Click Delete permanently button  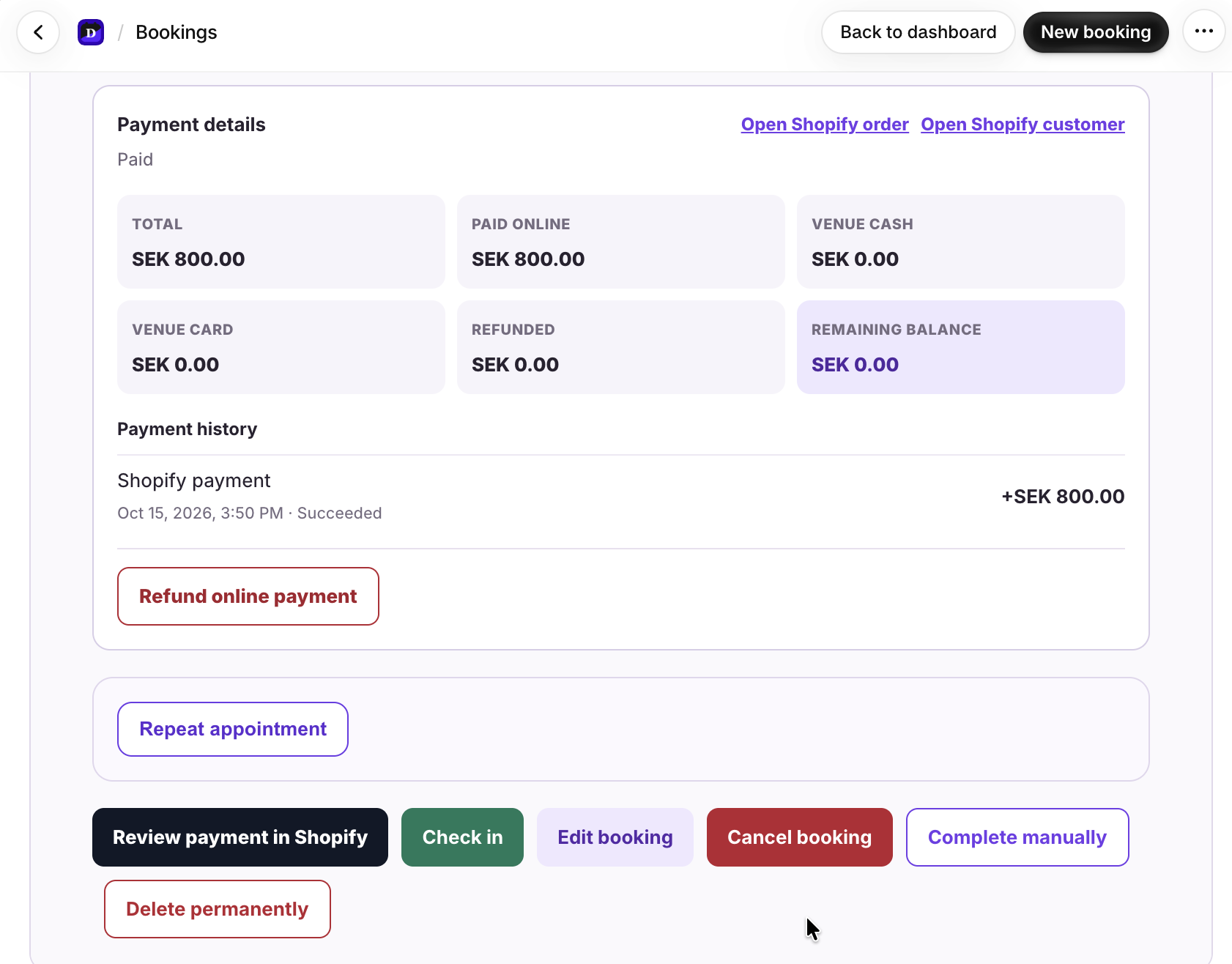tap(218, 909)
